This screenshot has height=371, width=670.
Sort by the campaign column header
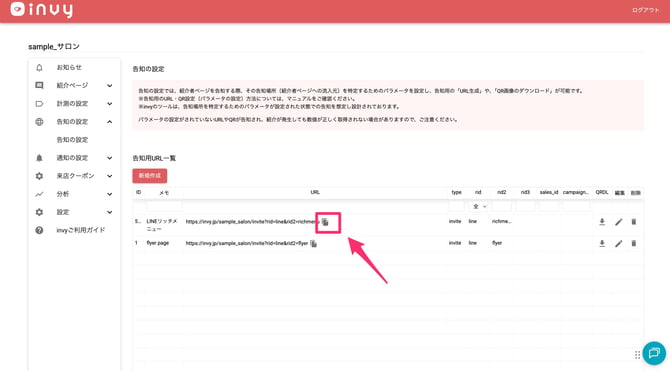click(x=576, y=192)
